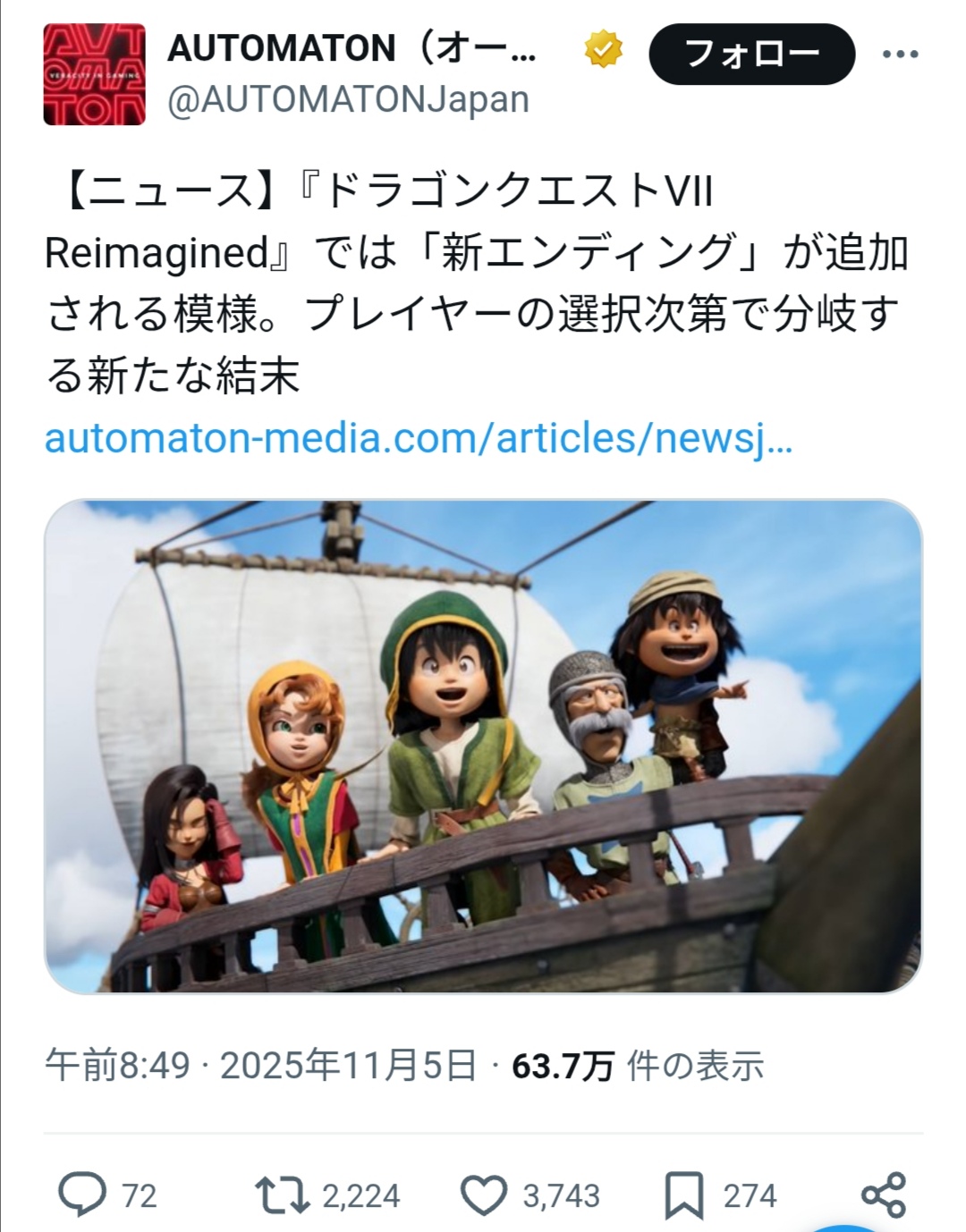Open the share icon menu
The height and width of the screenshot is (1232, 966).
884,1195
